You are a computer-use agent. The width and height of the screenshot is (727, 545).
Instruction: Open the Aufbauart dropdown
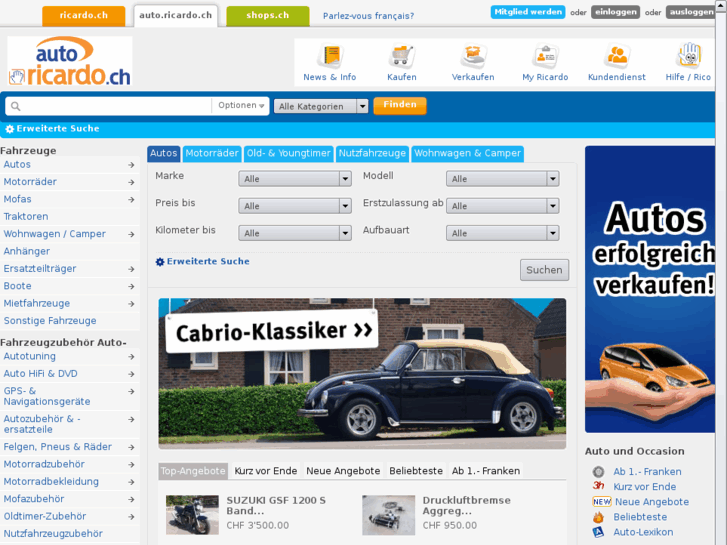[503, 233]
